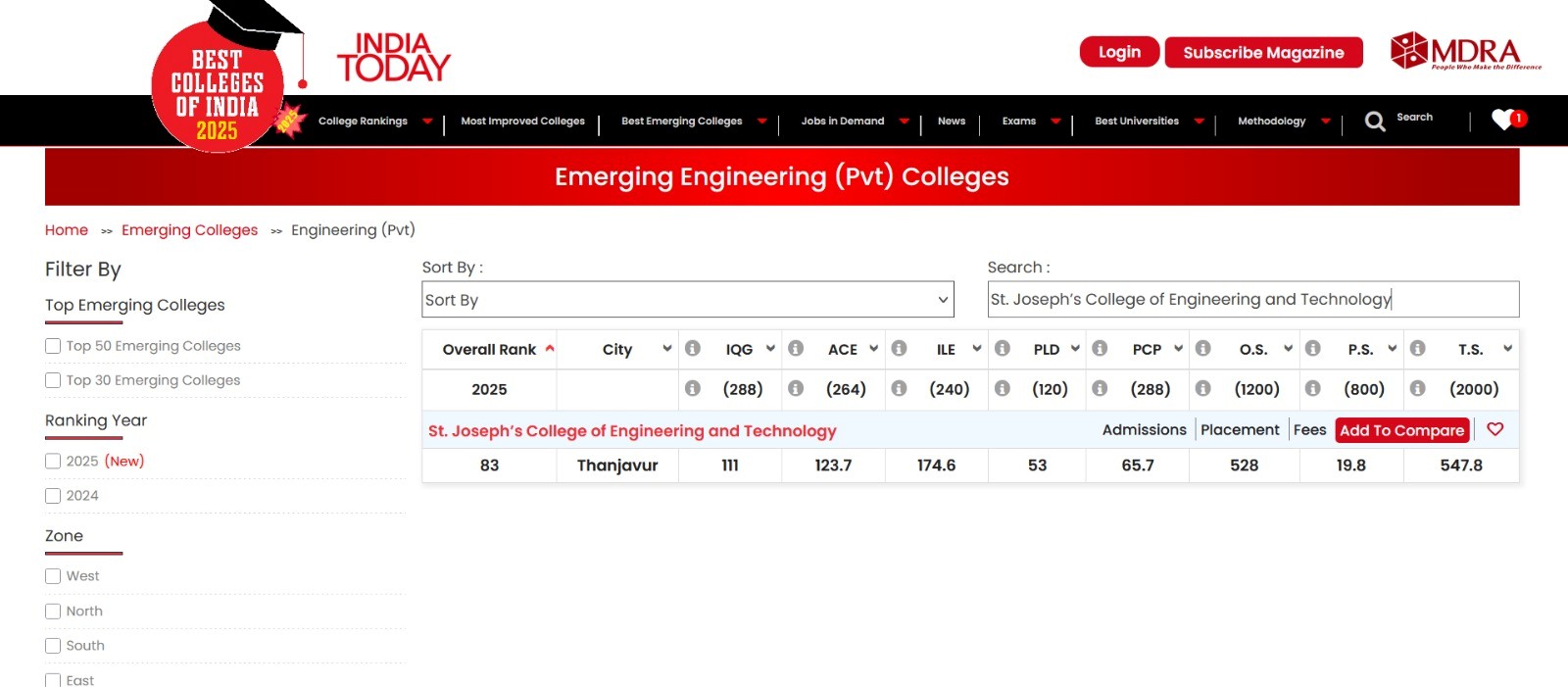Open Placement link for St. Joseph's

click(1240, 430)
